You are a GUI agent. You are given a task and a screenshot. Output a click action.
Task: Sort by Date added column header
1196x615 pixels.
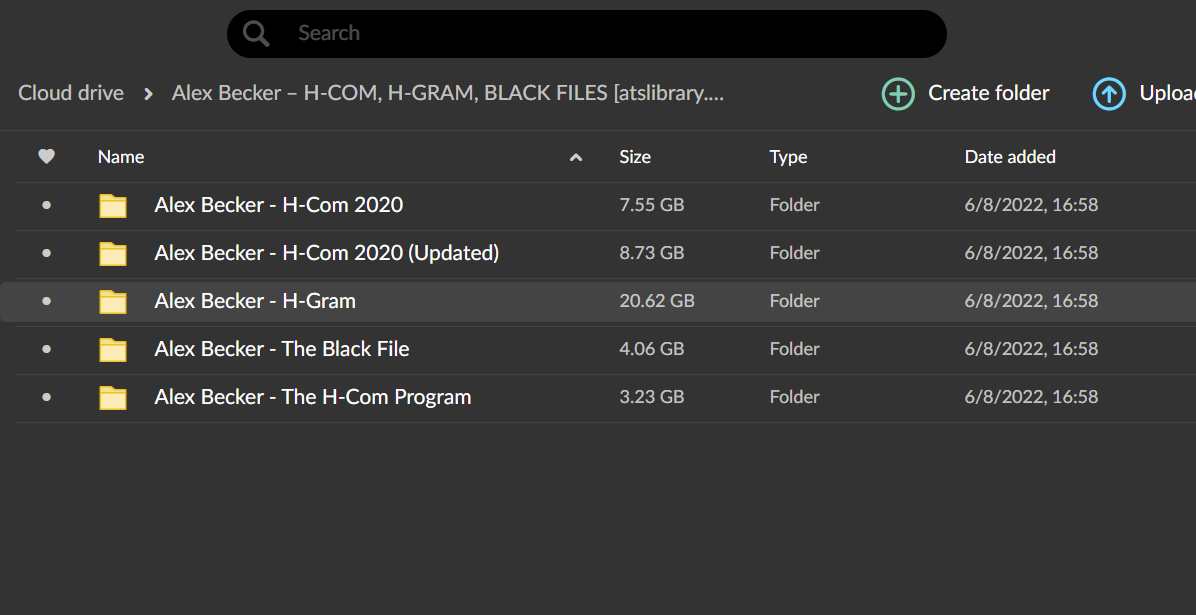[x=1010, y=156]
